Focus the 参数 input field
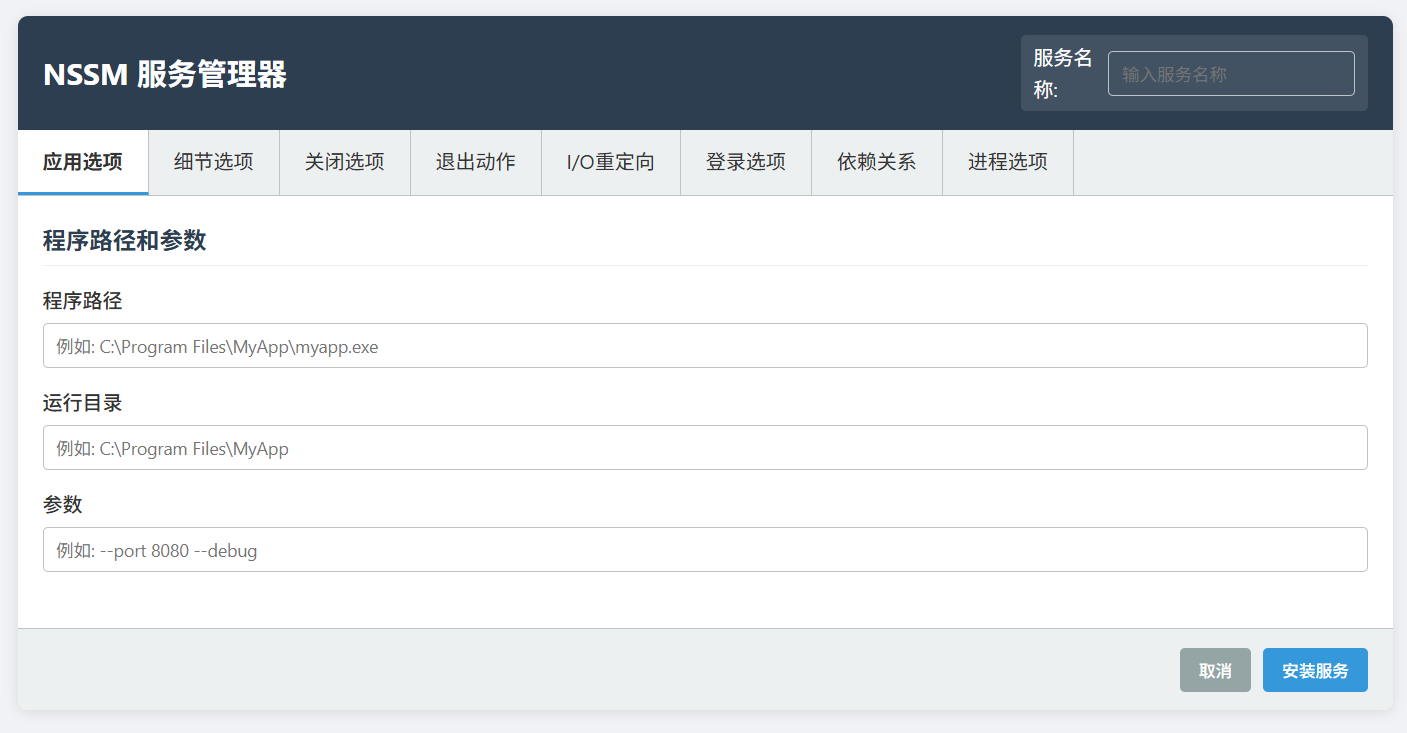This screenshot has width=1407, height=733. [x=705, y=549]
